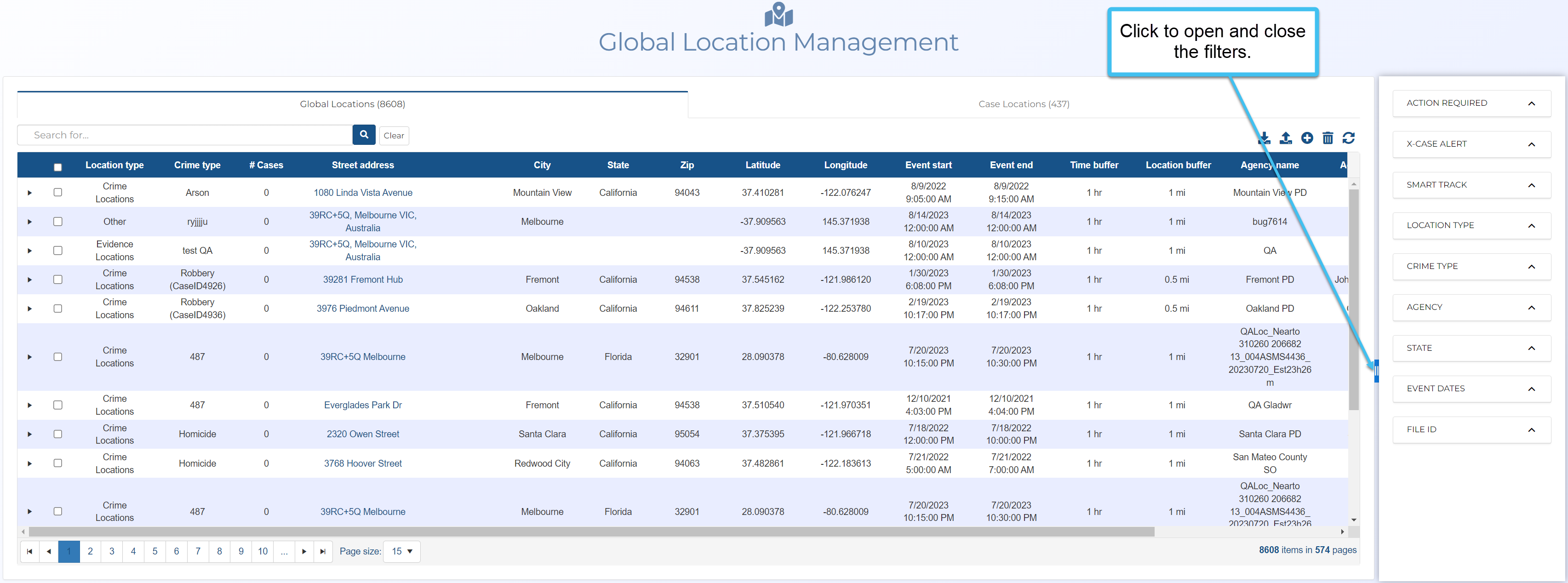Screen dimensions: 1568x583
Task: Click the filter panel open/close handle
Action: [1376, 371]
